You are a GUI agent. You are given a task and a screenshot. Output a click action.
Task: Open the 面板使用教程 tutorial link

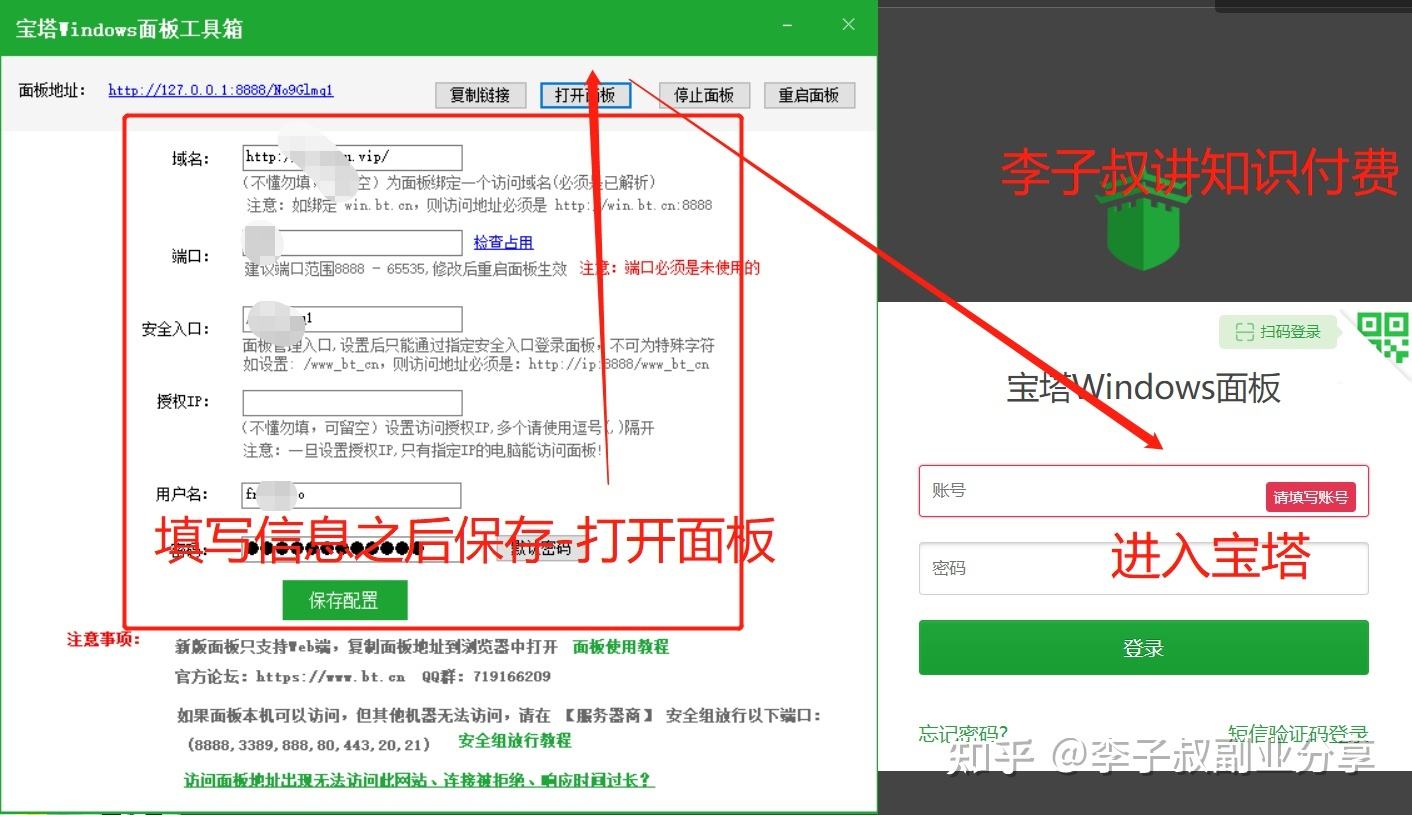tap(620, 647)
